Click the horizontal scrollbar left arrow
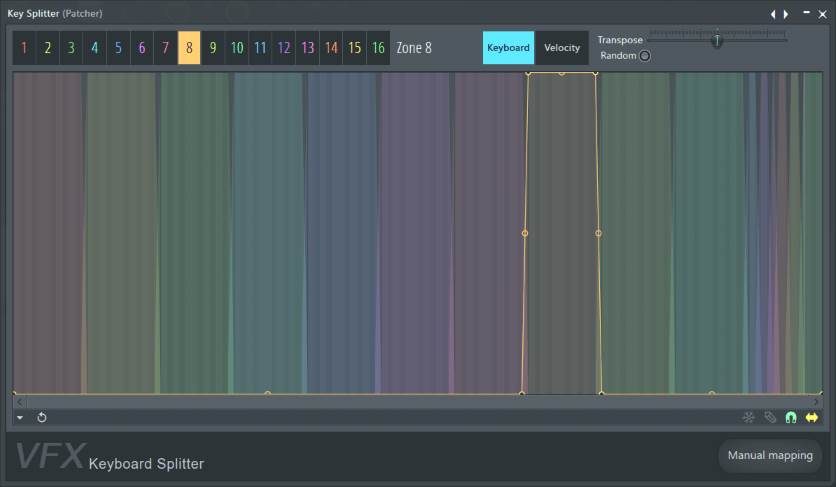This screenshot has height=487, width=836. click(x=19, y=401)
